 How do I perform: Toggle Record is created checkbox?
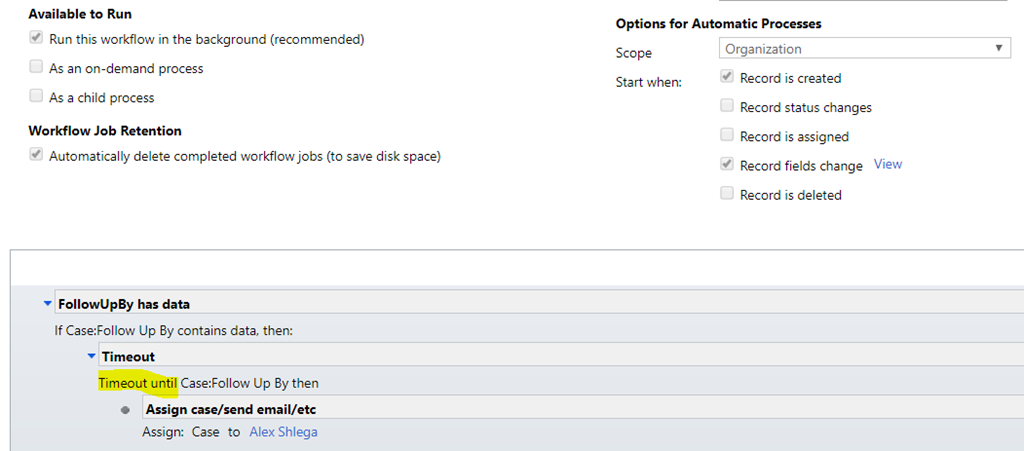tap(727, 78)
